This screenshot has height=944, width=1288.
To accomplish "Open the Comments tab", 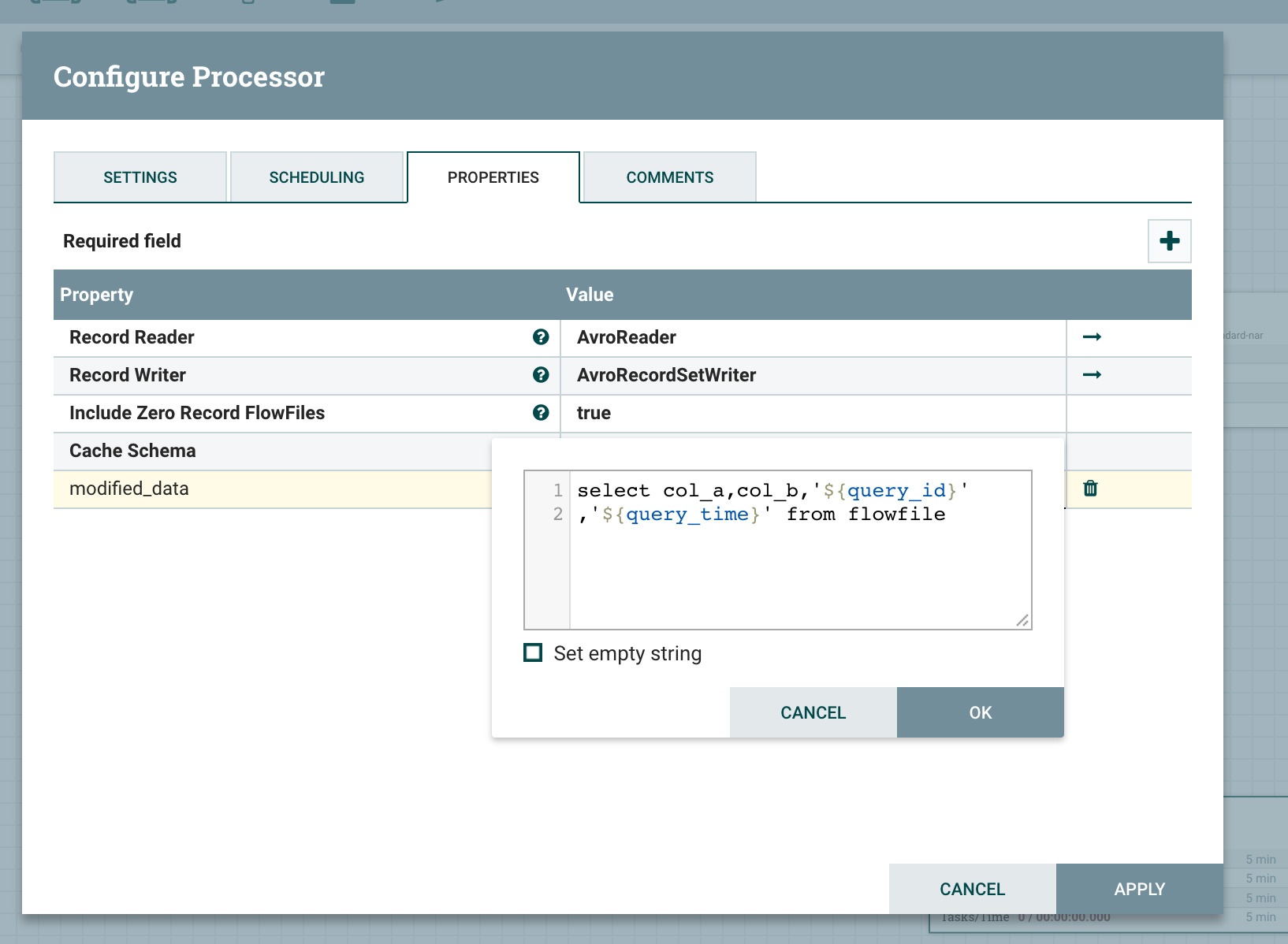I will [669, 177].
